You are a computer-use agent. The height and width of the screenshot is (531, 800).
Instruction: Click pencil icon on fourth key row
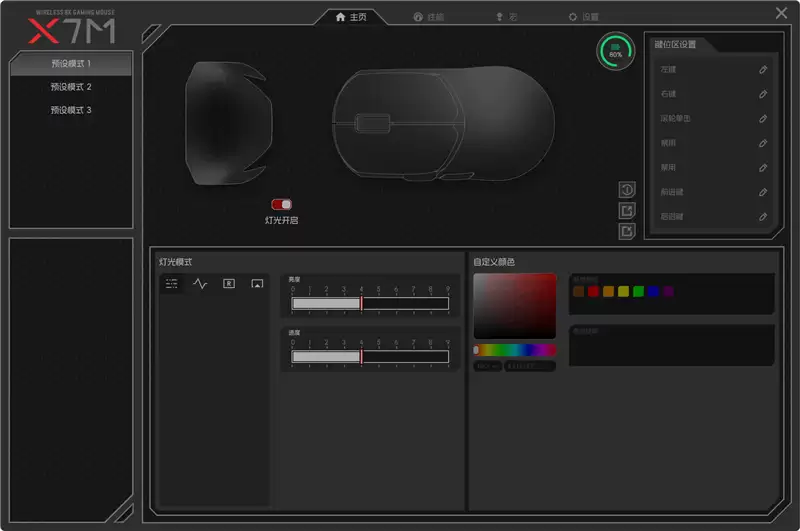pos(763,143)
